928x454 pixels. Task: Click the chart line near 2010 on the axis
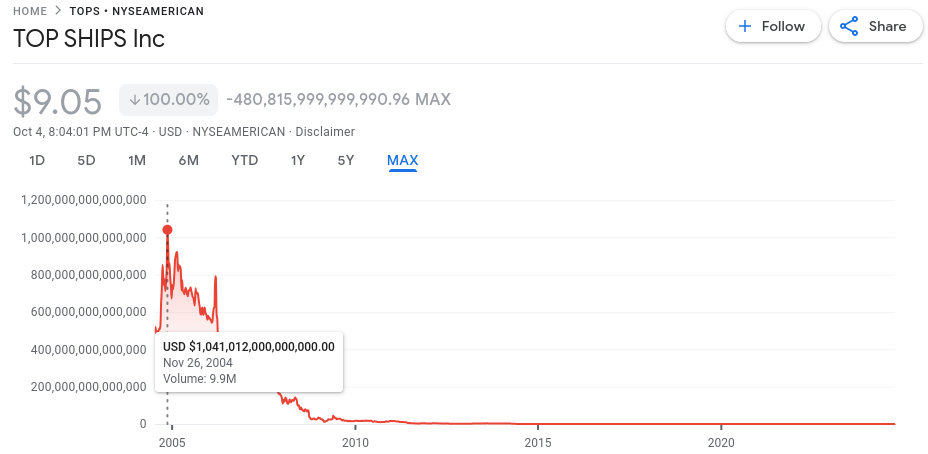tap(355, 421)
